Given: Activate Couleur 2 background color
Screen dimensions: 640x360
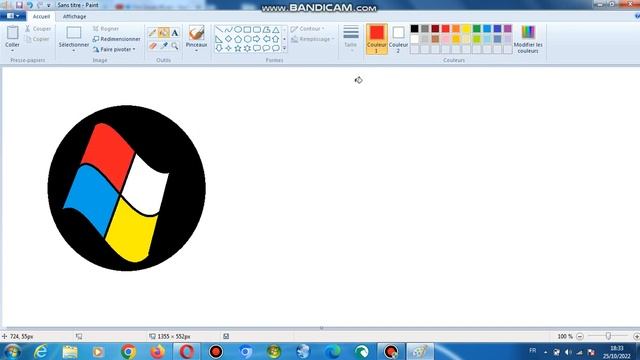Looking at the screenshot, I should pyautogui.click(x=398, y=39).
